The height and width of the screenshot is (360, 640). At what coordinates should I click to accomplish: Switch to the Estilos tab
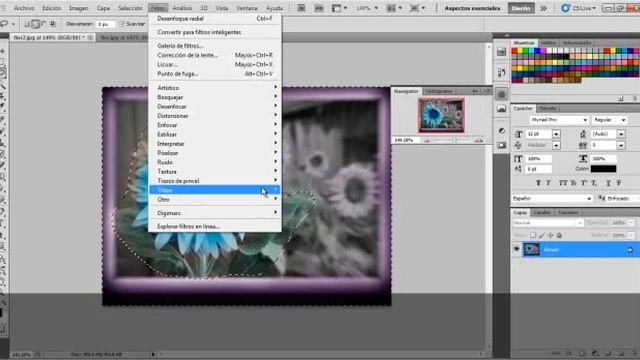click(x=548, y=43)
